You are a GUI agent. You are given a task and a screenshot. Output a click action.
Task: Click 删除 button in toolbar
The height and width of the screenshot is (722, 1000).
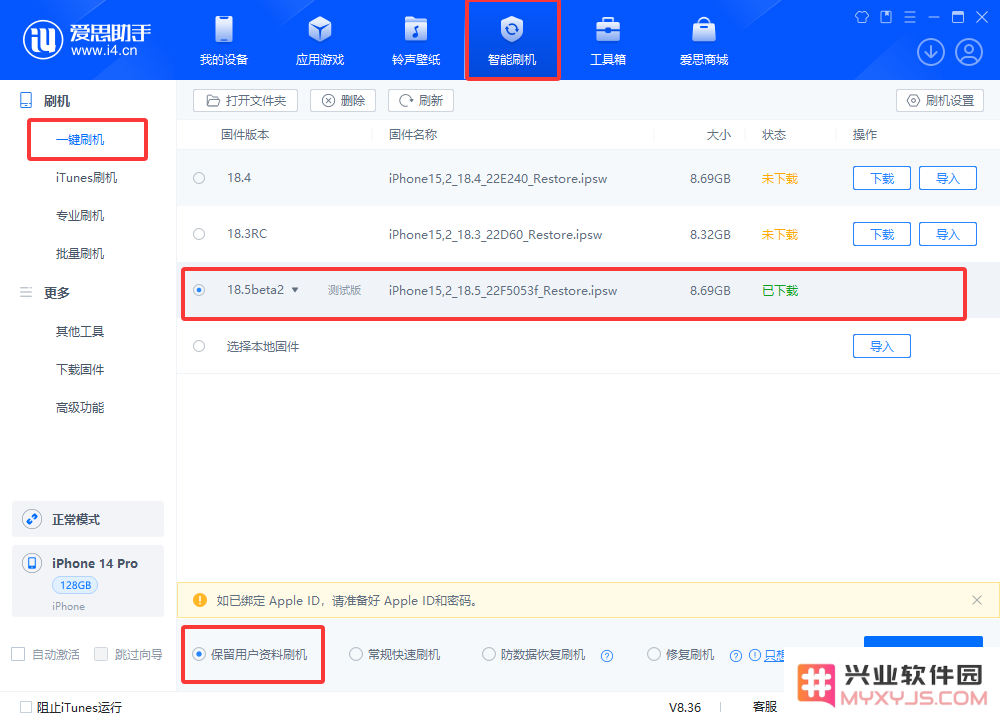[x=343, y=101]
